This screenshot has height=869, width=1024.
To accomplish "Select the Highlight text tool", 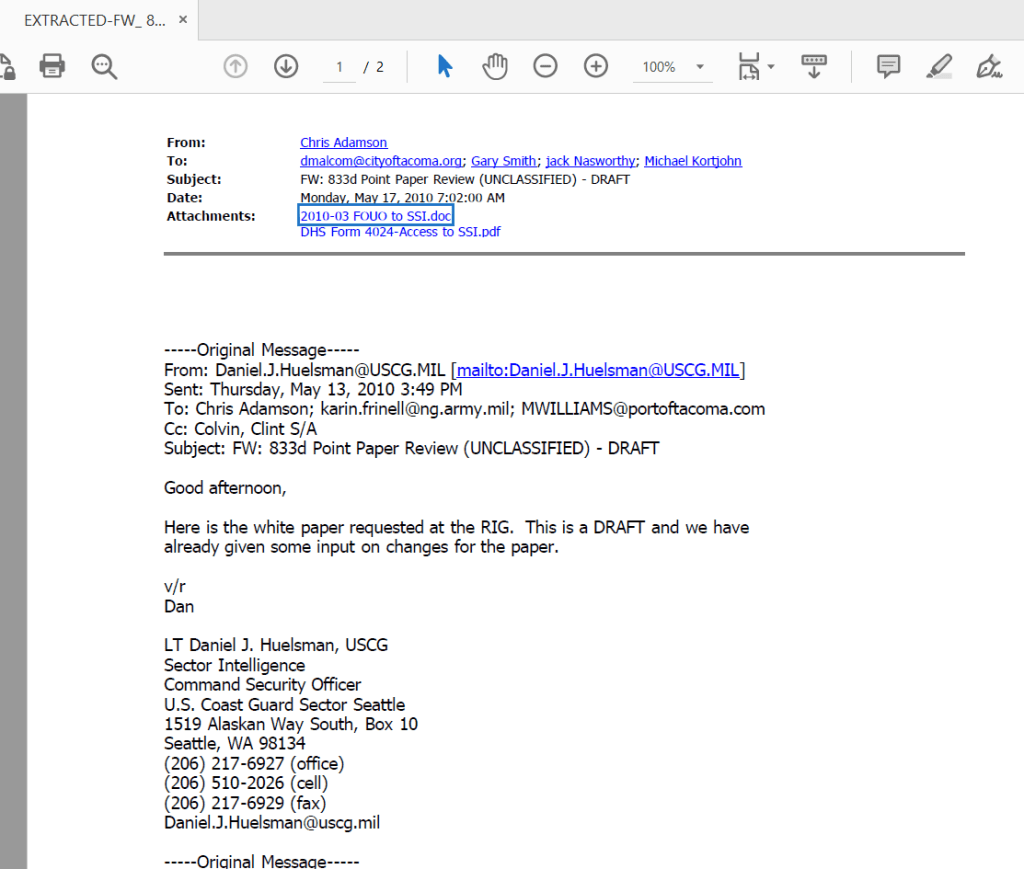I will coord(939,67).
